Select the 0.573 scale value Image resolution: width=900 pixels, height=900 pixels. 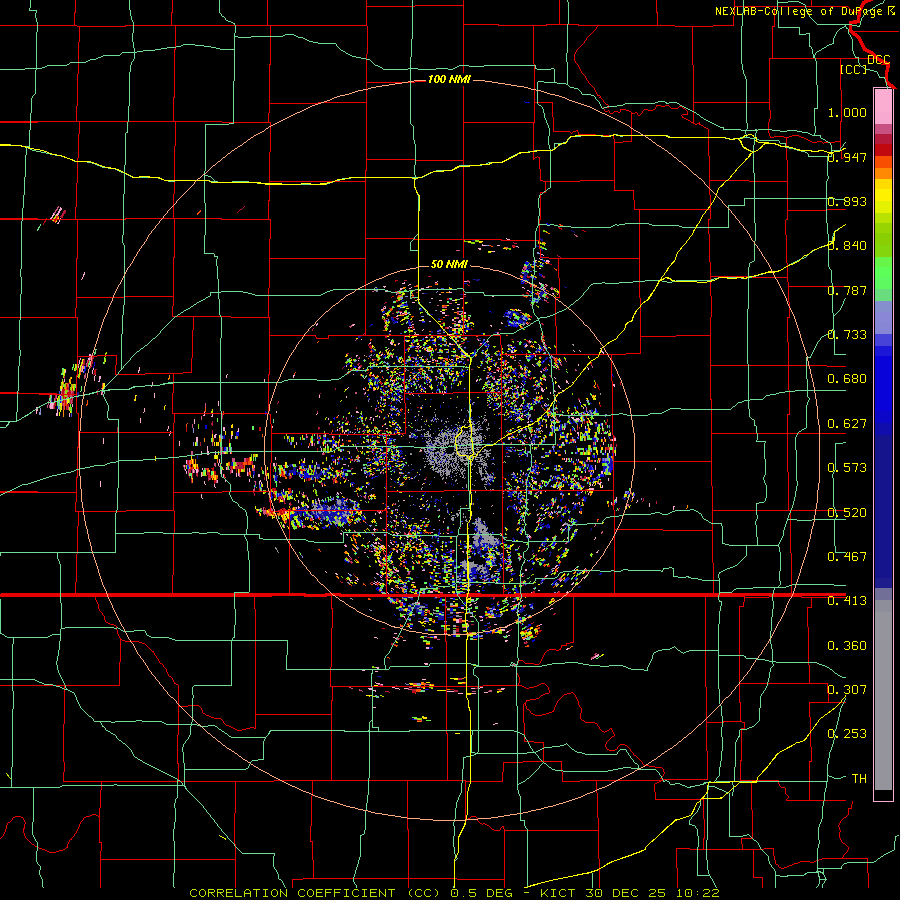[x=847, y=468]
